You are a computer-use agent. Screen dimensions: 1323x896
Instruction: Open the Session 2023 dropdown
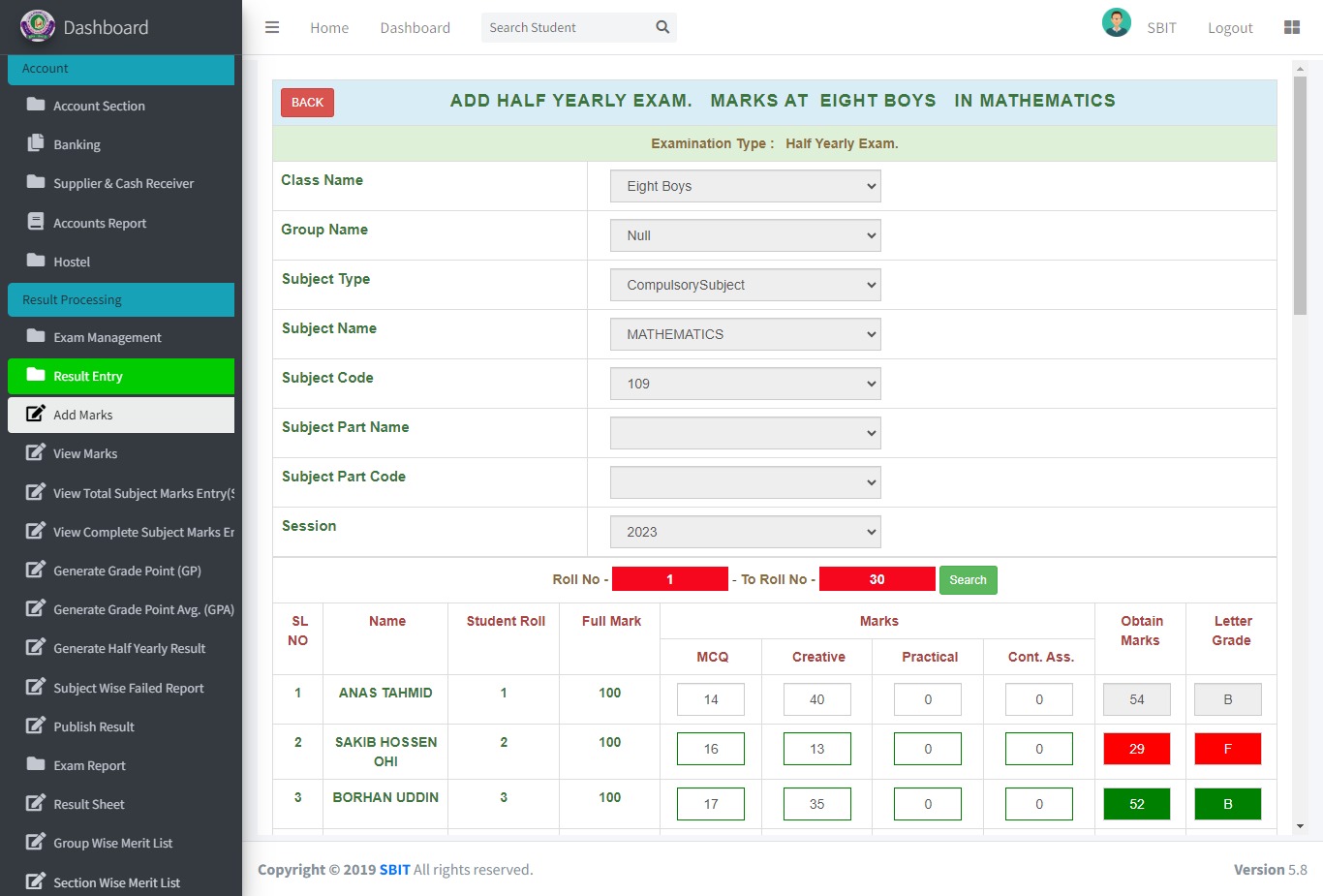745,532
